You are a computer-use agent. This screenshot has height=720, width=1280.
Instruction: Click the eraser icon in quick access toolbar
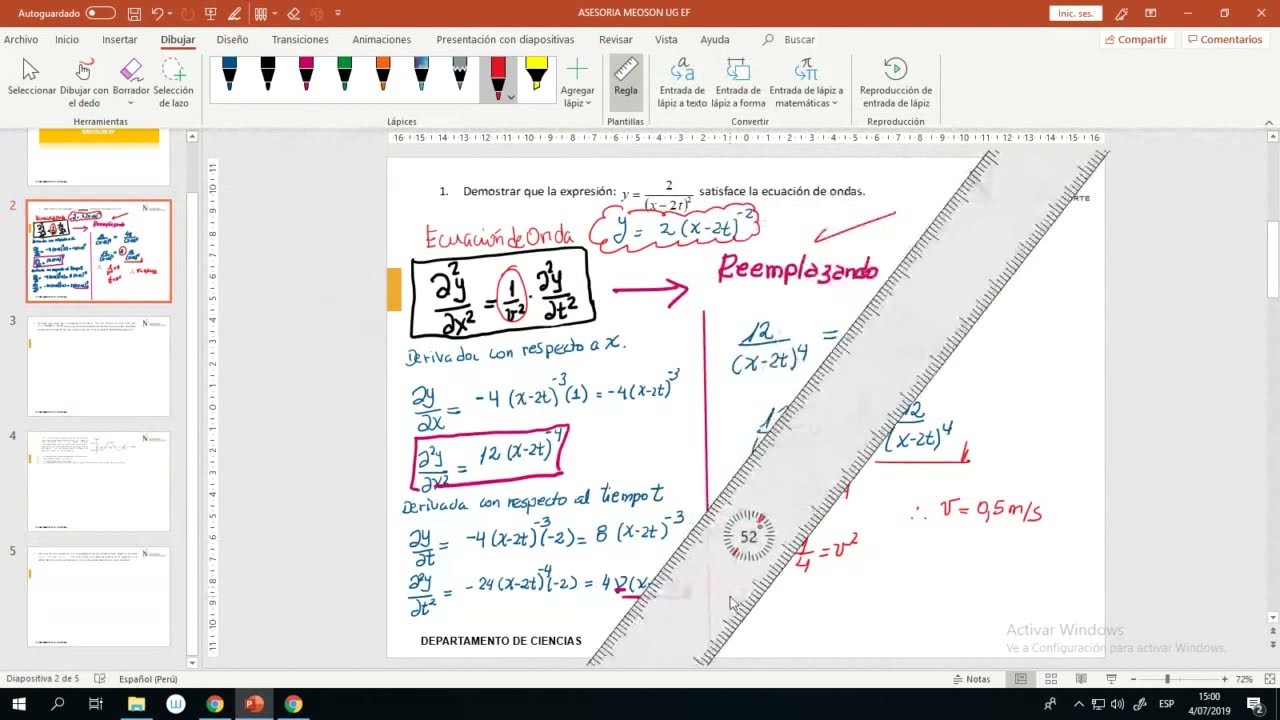(x=293, y=13)
